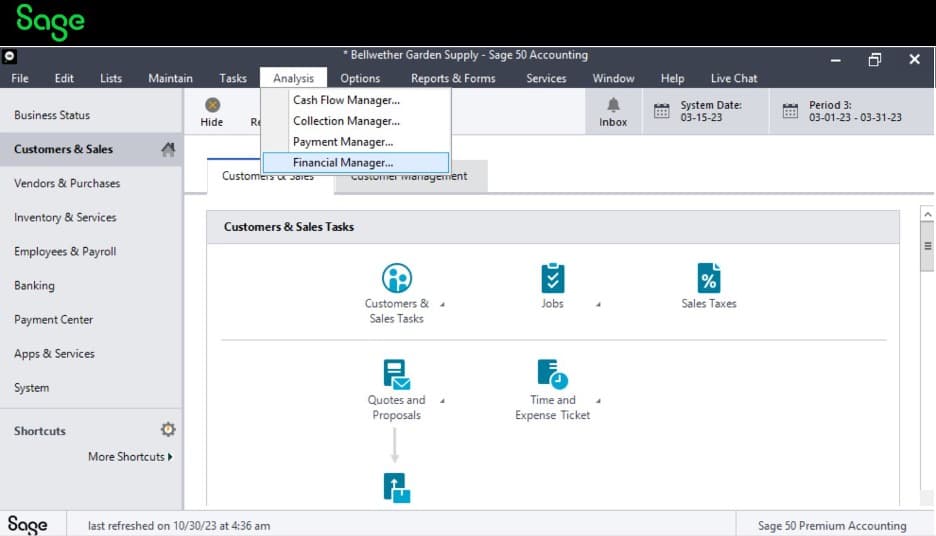Expand the Jobs dropdown arrow

(x=598, y=304)
